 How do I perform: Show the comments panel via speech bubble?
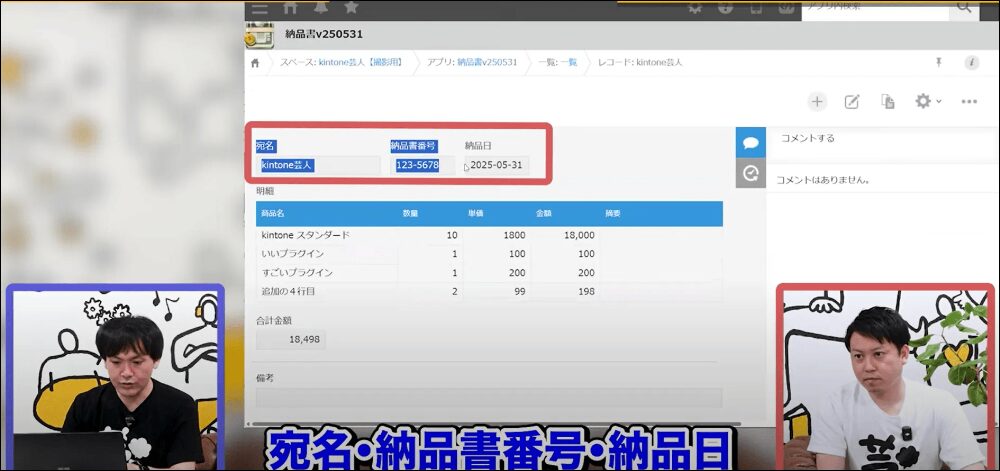click(751, 143)
